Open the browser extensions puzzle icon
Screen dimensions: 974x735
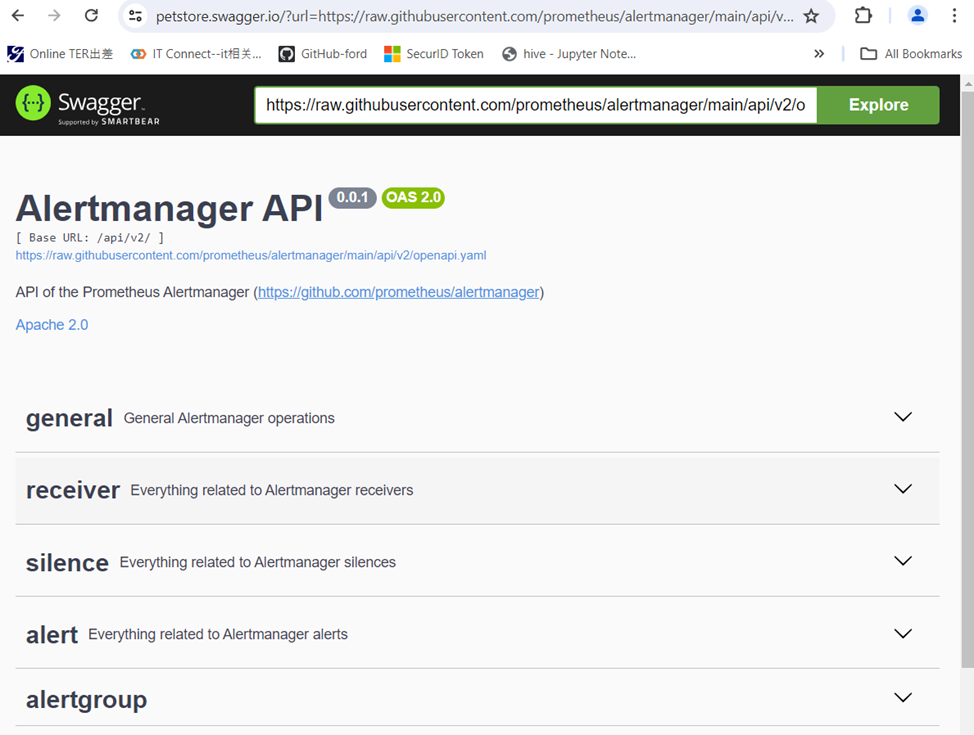pos(863,16)
